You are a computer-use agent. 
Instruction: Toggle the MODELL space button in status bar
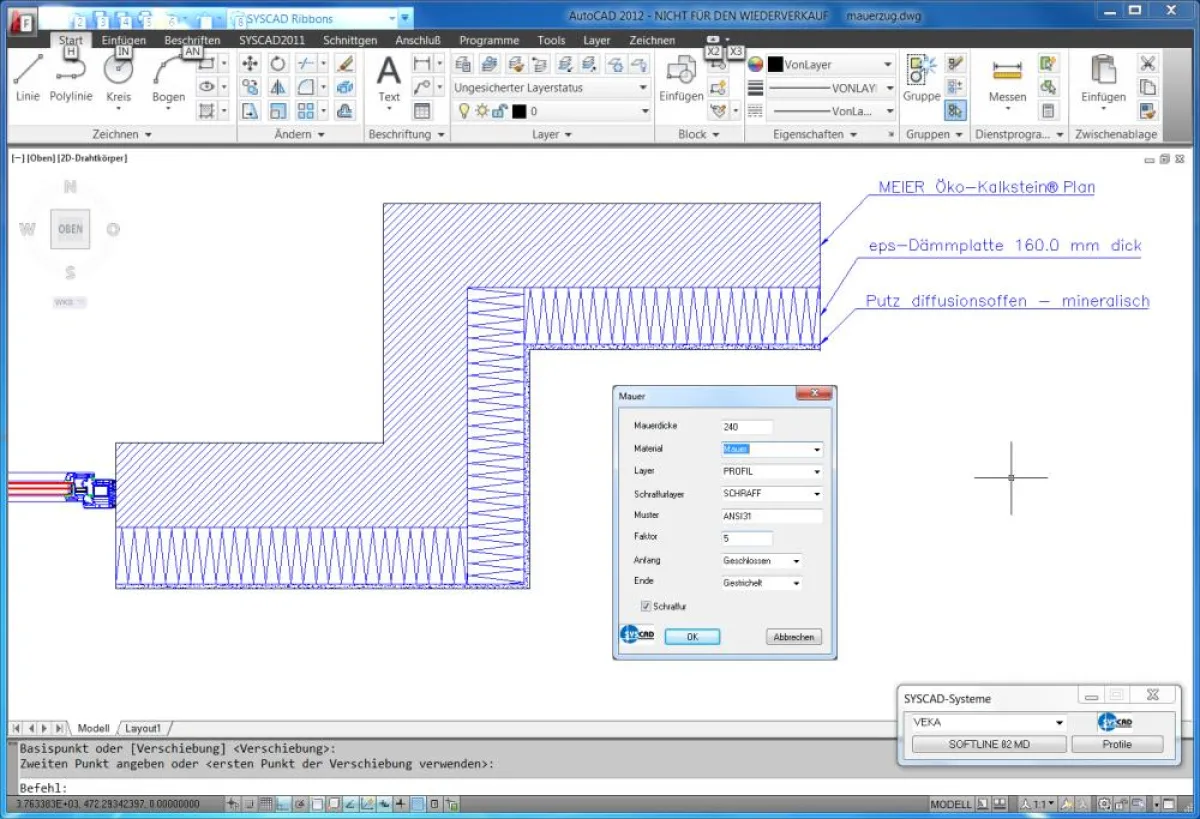[x=950, y=804]
